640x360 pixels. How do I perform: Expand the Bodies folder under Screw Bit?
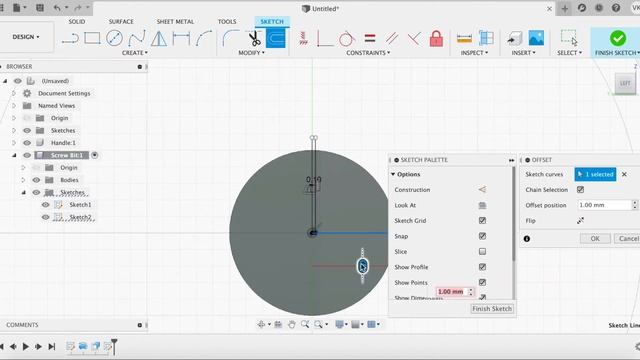tap(23, 180)
